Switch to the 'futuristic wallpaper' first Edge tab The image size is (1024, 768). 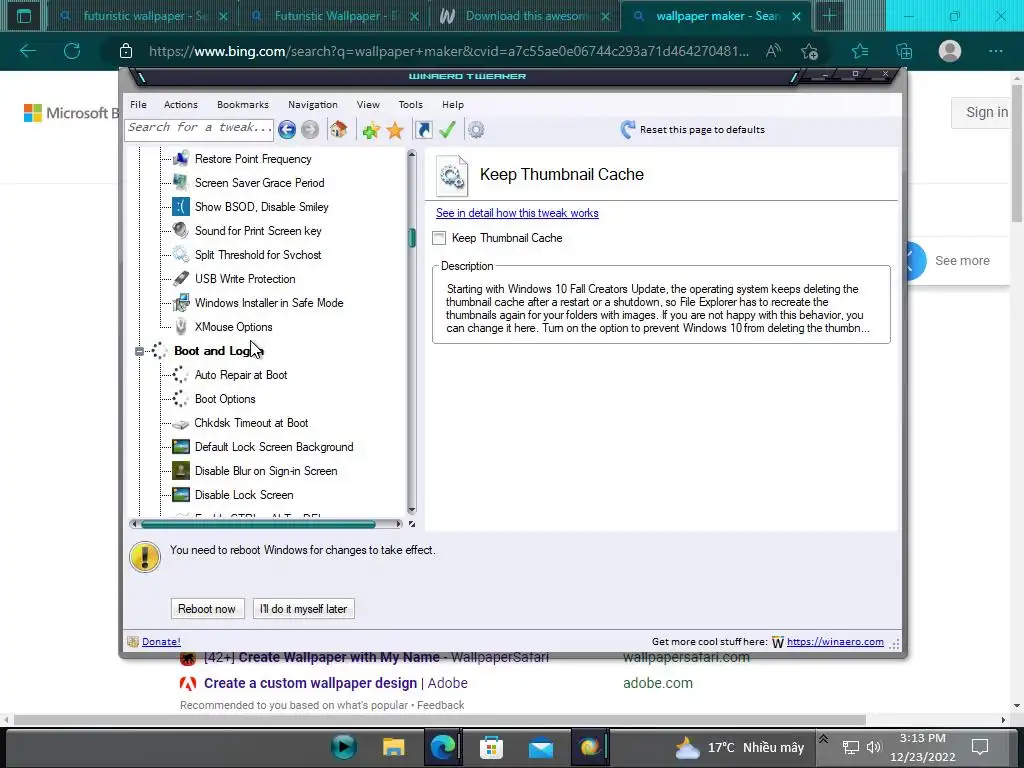coord(143,16)
